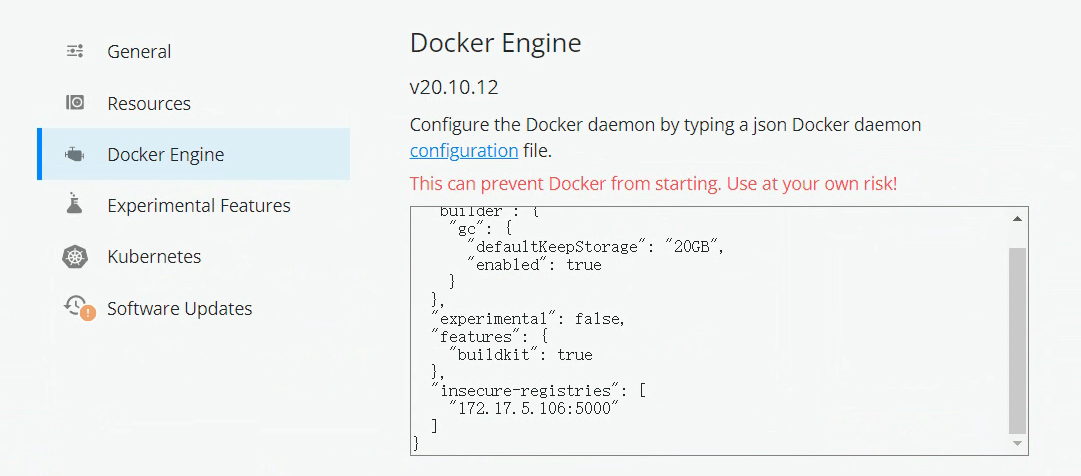Click the Kubernetes helm wheel icon

click(x=74, y=257)
